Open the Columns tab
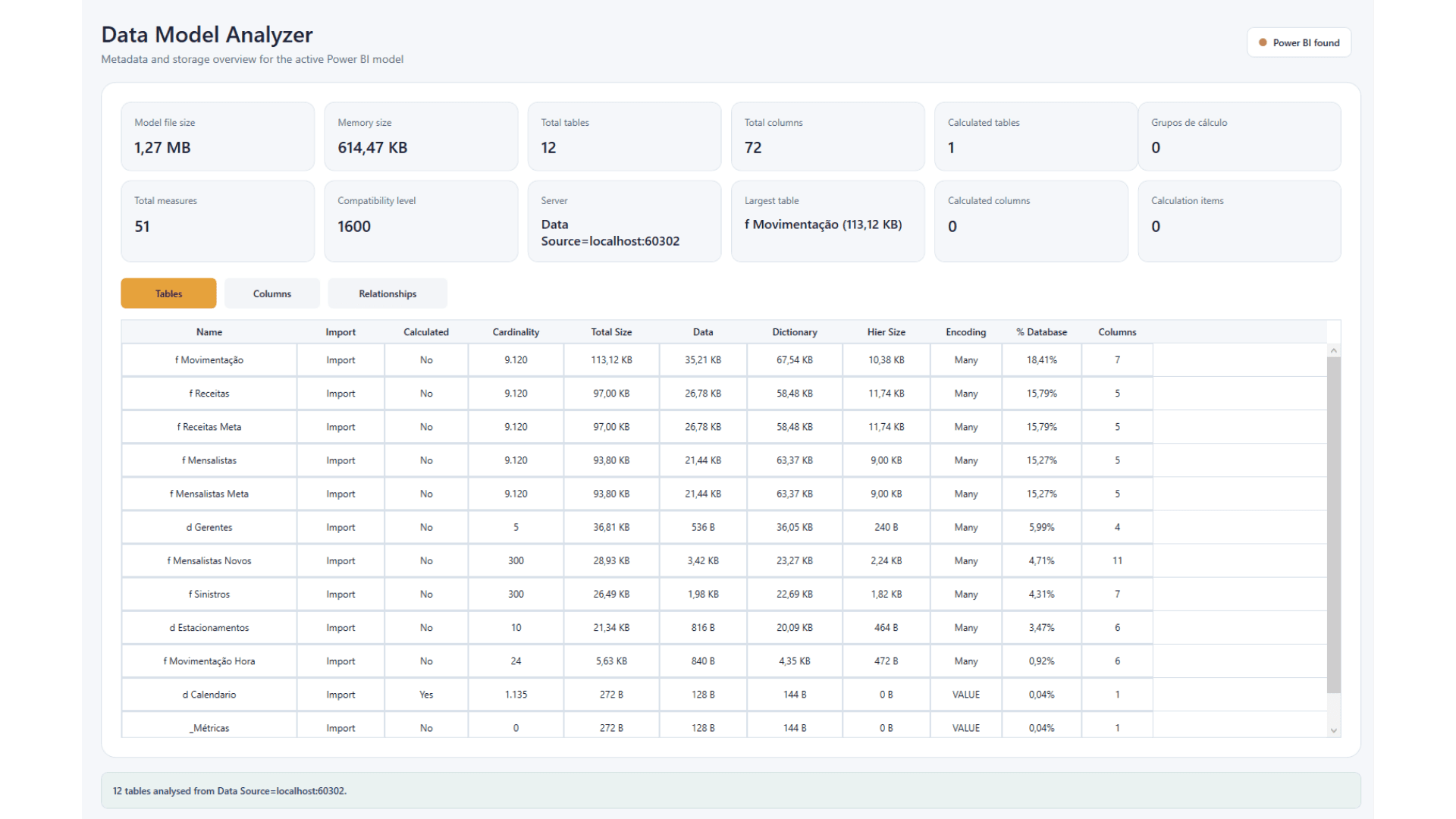The width and height of the screenshot is (1456, 819). click(x=271, y=293)
